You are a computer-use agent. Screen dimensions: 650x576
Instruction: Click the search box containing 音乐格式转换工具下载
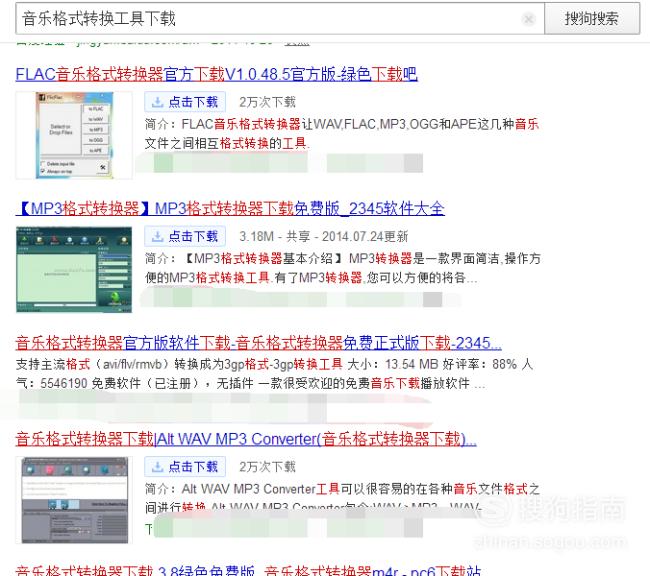[x=280, y=19]
